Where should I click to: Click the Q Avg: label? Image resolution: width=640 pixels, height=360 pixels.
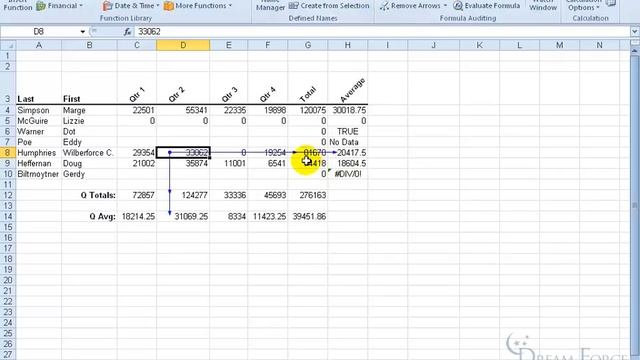point(89,216)
